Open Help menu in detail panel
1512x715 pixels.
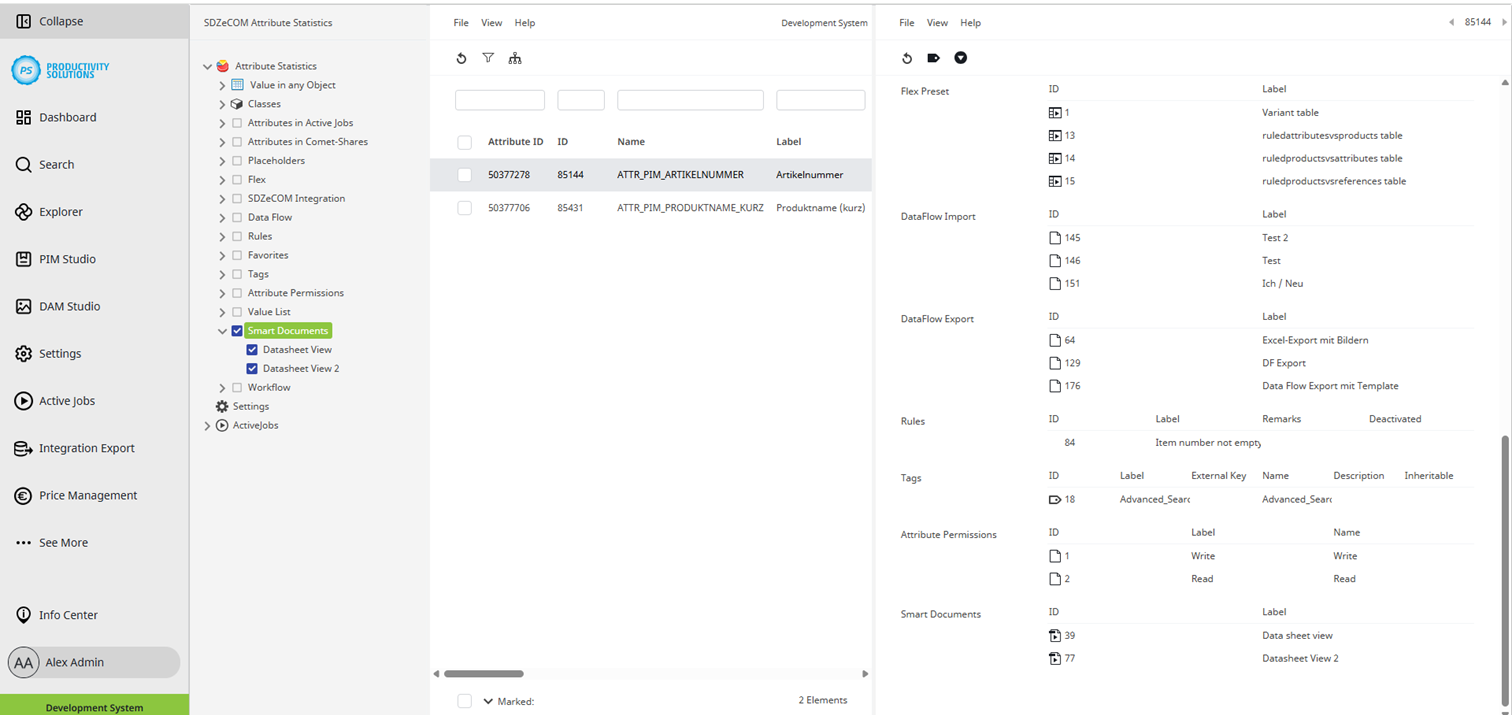970,22
